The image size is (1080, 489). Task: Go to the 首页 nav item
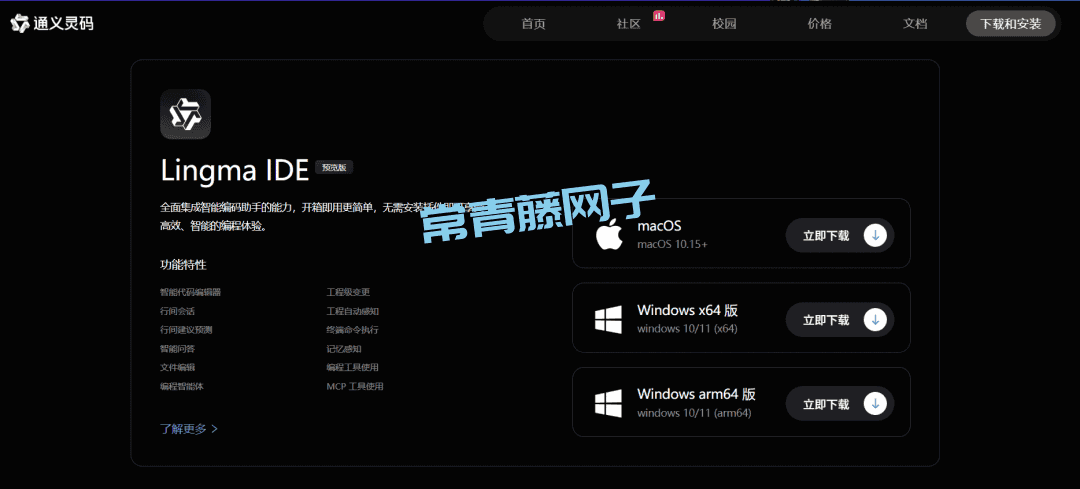pos(534,24)
